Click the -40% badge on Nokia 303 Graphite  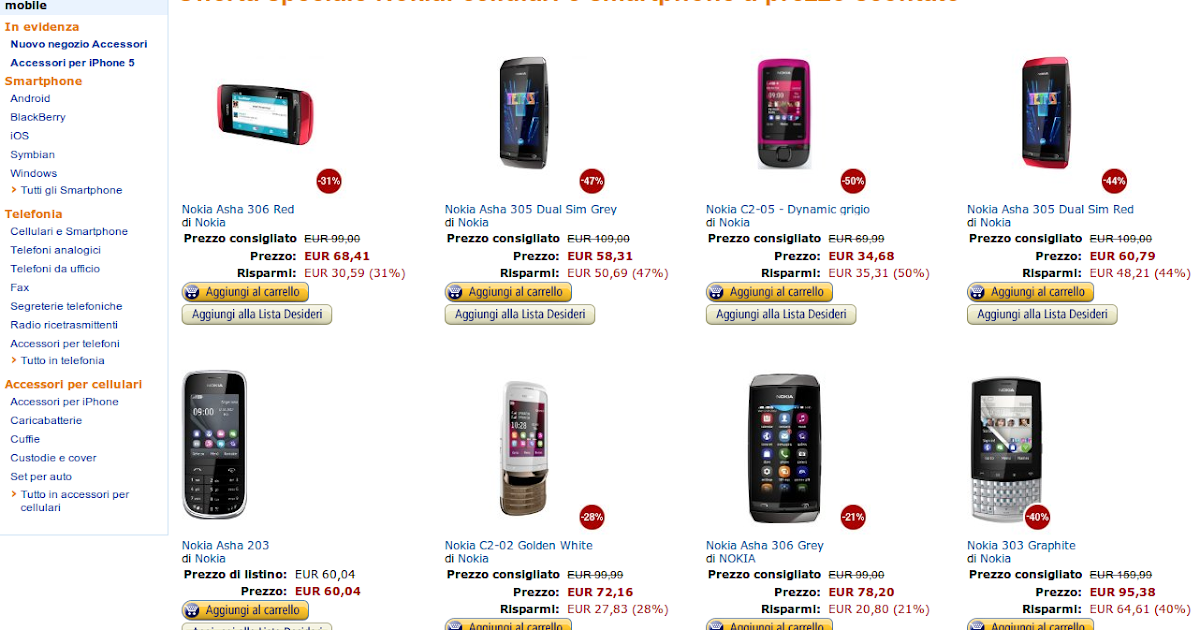click(1037, 517)
